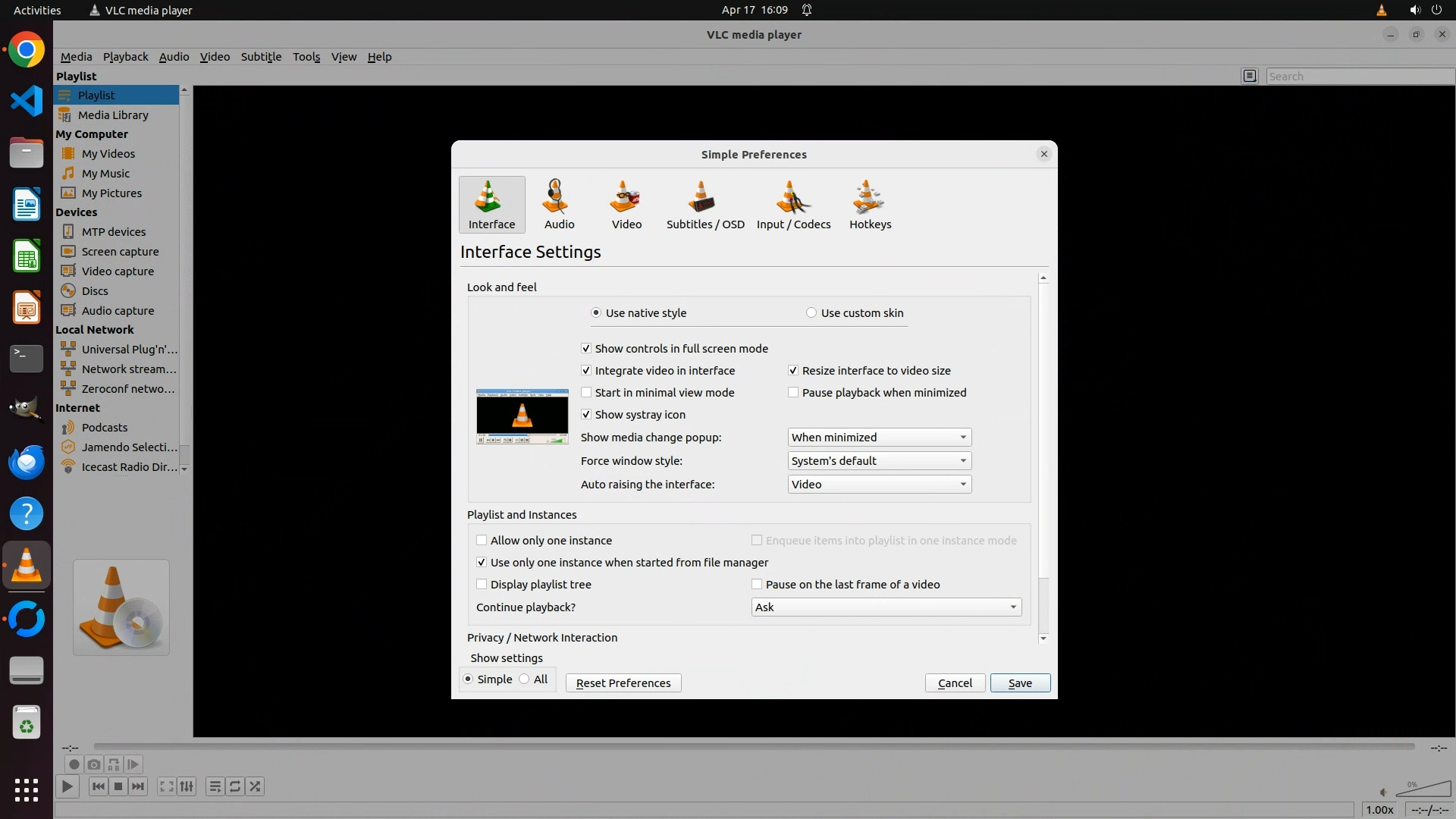This screenshot has width=1456, height=819.
Task: Open the Continue playback dropdown
Action: (x=886, y=607)
